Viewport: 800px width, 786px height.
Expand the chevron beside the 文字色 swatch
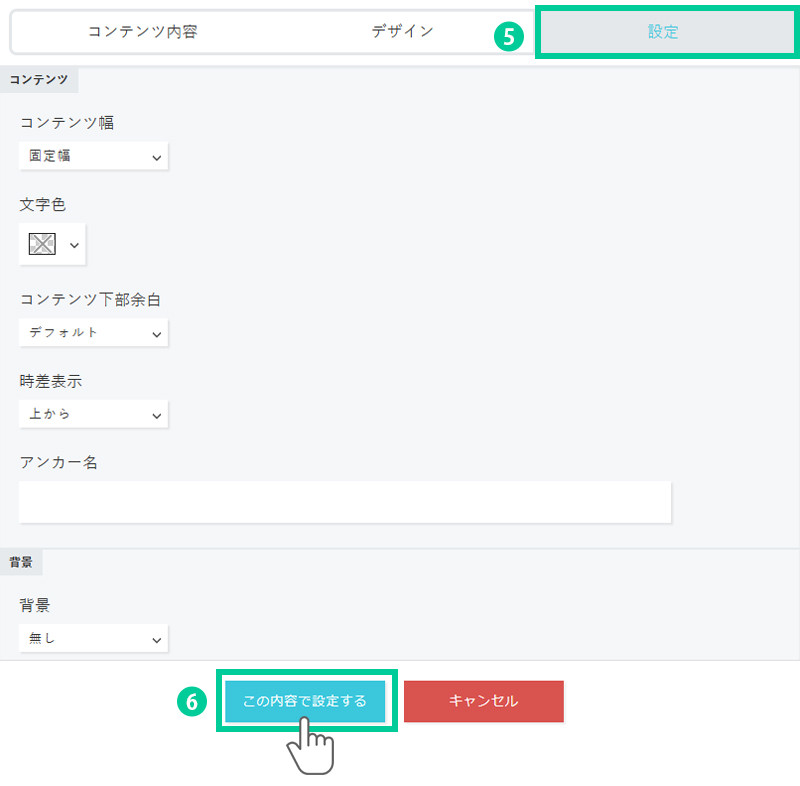click(75, 245)
